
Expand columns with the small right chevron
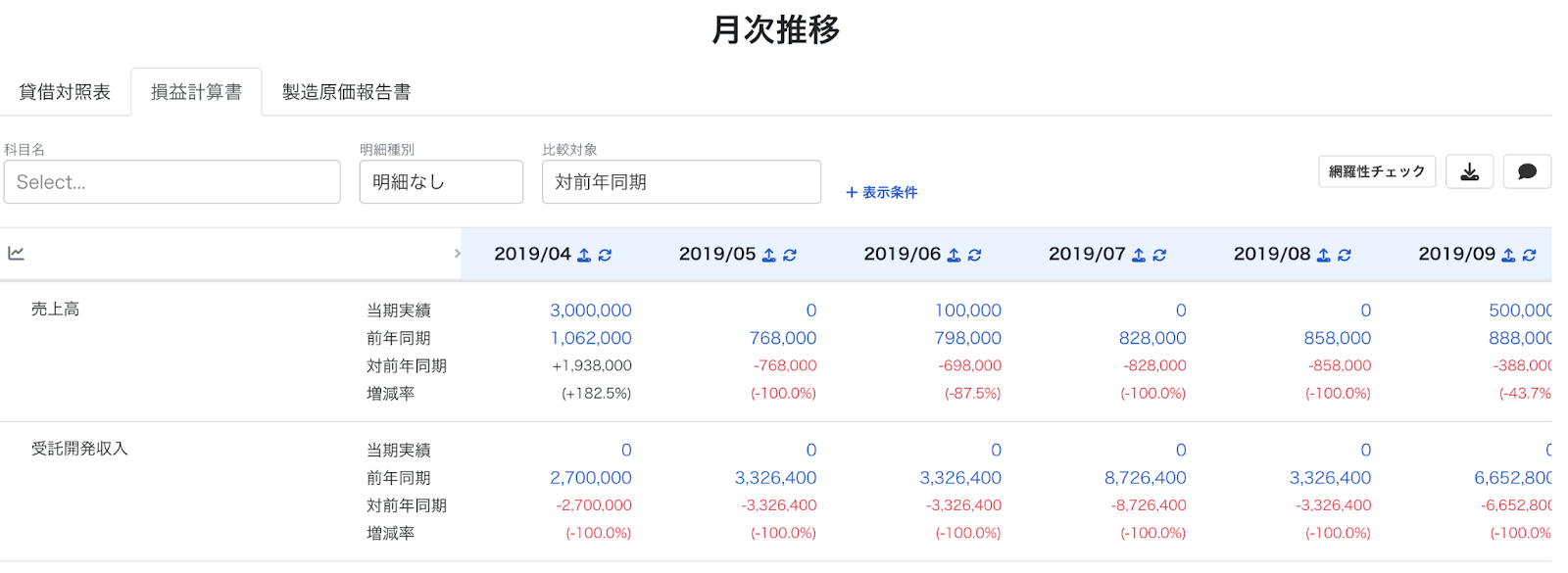point(457,254)
